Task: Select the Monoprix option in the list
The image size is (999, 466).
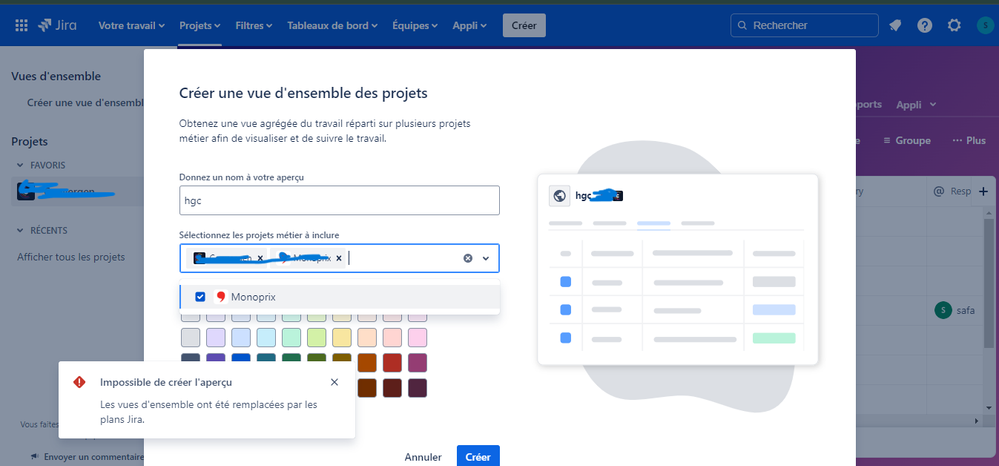Action: click(340, 296)
